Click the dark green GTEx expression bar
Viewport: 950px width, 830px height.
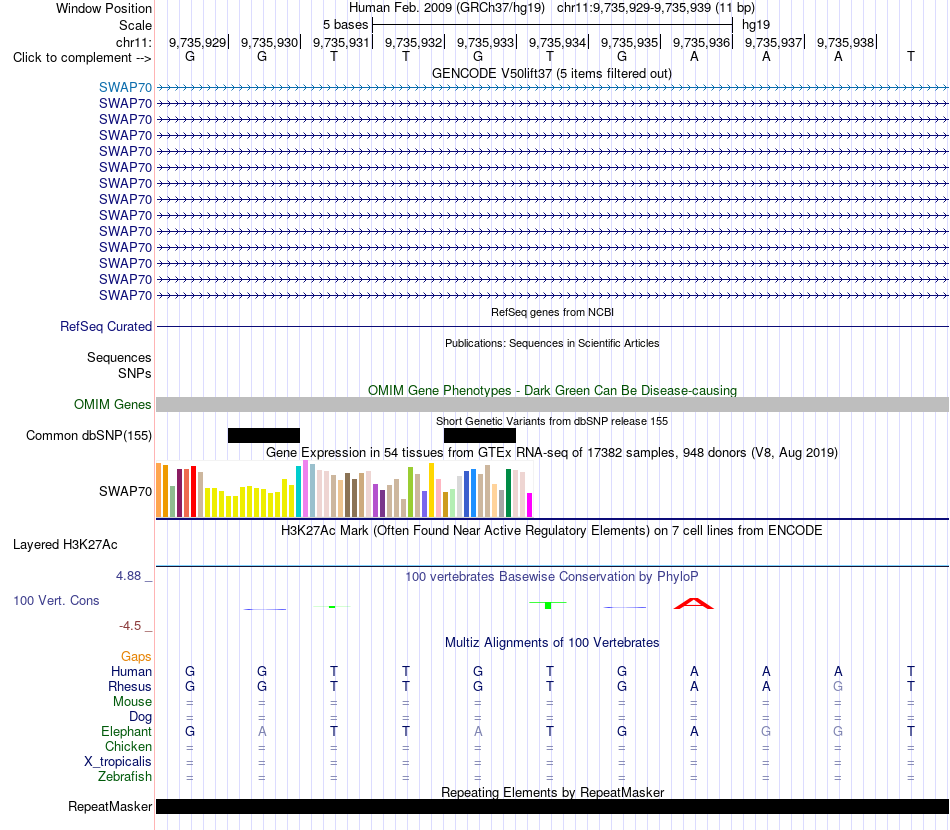[x=508, y=493]
